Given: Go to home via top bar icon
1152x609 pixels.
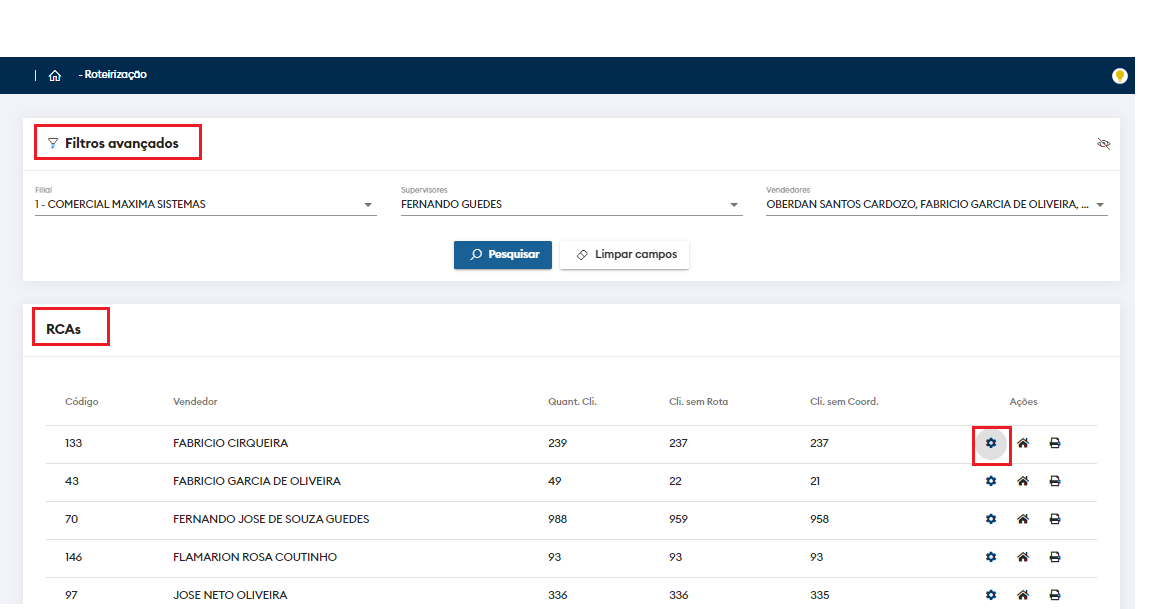Looking at the screenshot, I should coord(55,75).
